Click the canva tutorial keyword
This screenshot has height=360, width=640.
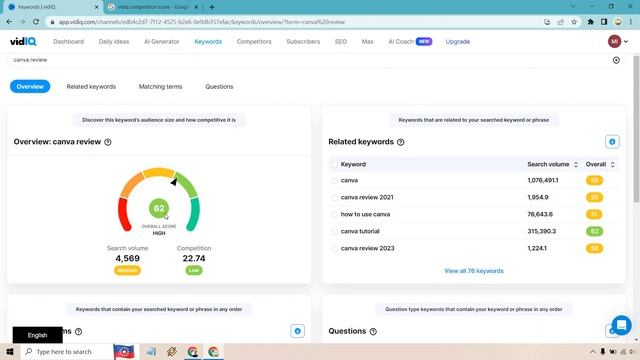(360, 231)
